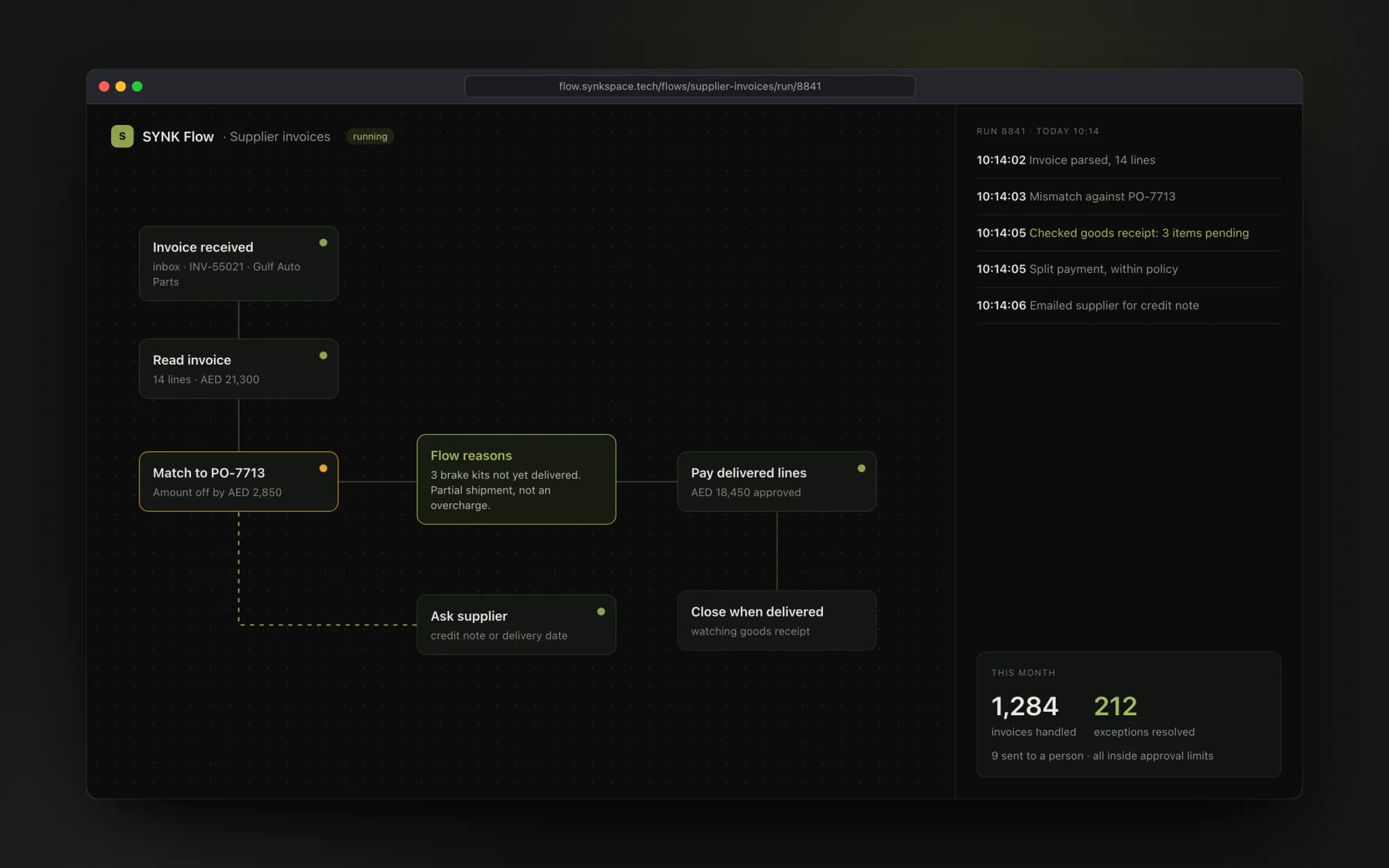1389x868 pixels.
Task: Open log entry Checked goods receipt: 3 items pending
Action: click(1129, 233)
